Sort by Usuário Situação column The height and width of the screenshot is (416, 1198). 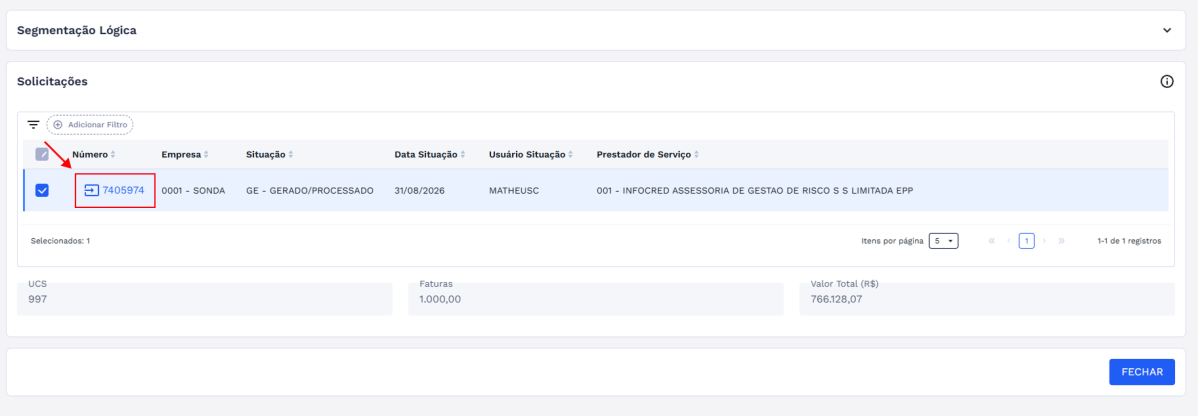point(531,154)
